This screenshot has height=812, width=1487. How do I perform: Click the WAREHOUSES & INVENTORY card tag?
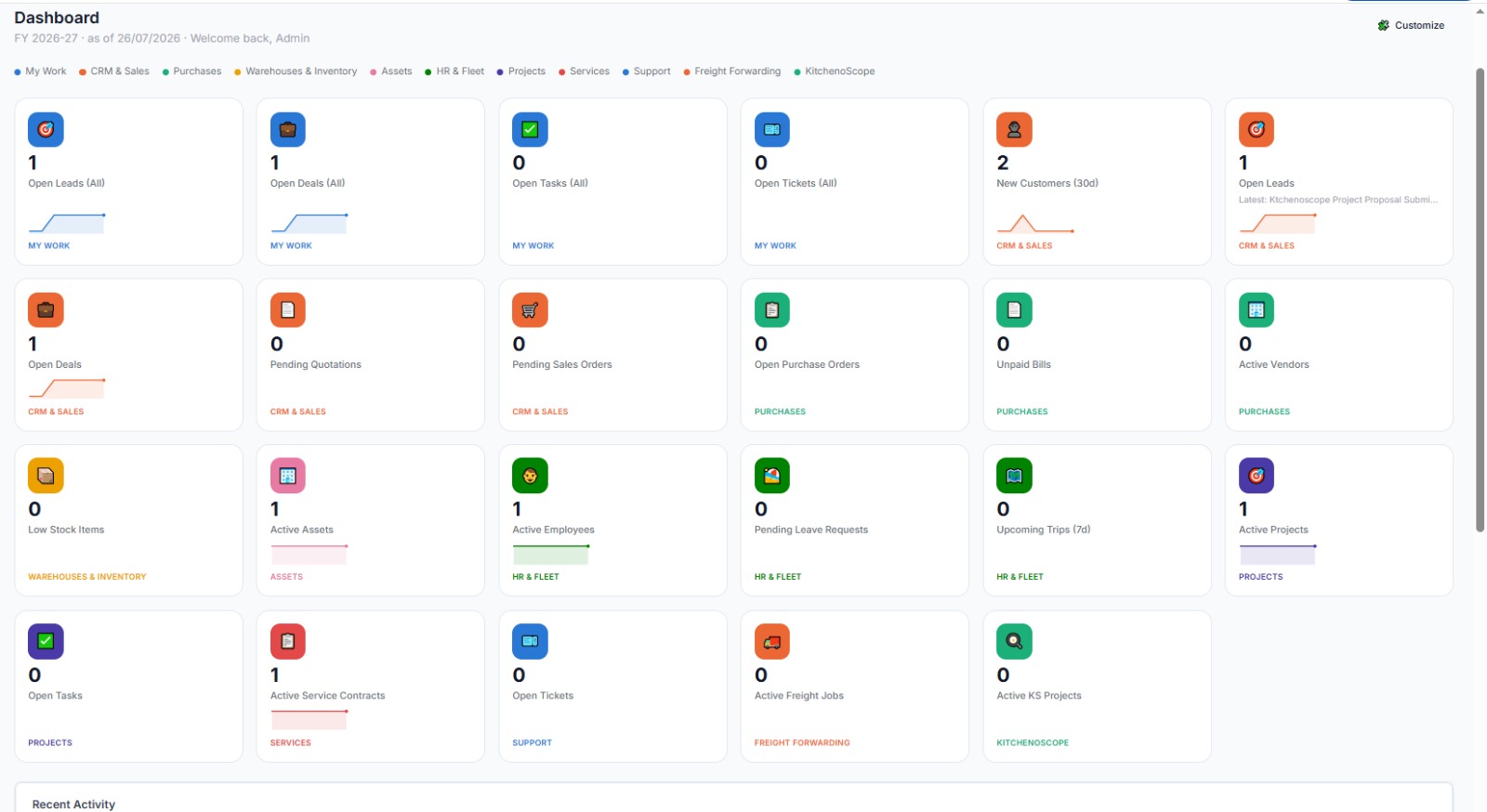coord(87,577)
